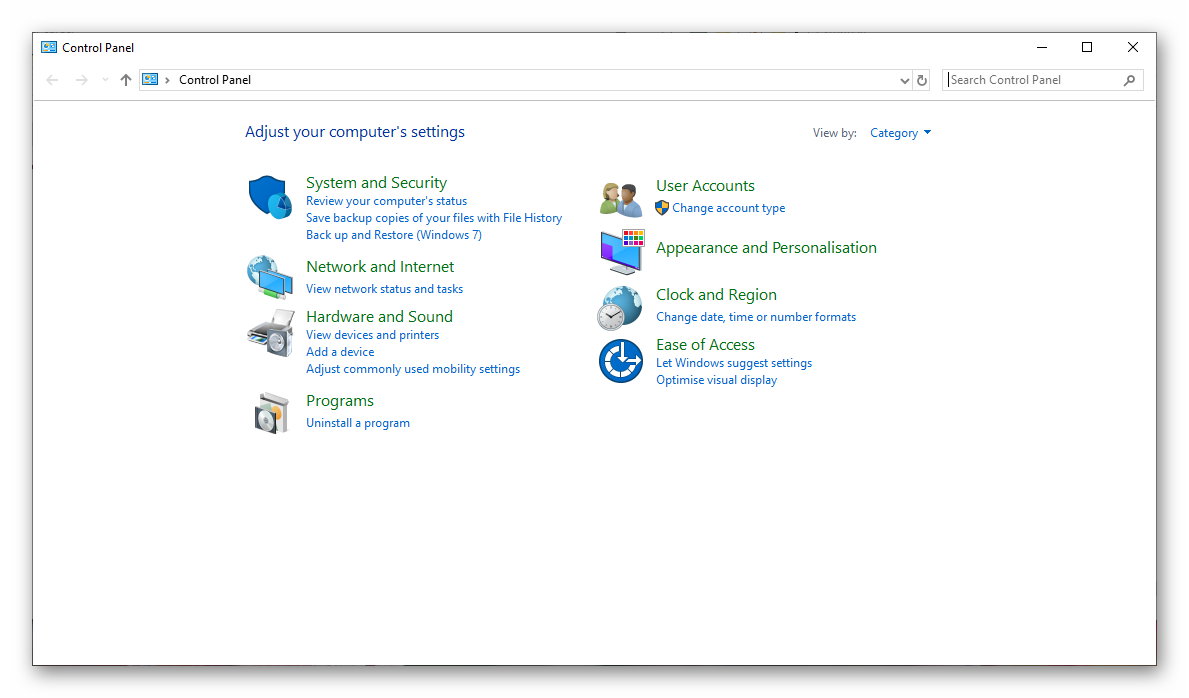Click the Control Panel breadcrumb in address bar
The image size is (1189, 698).
click(x=215, y=80)
